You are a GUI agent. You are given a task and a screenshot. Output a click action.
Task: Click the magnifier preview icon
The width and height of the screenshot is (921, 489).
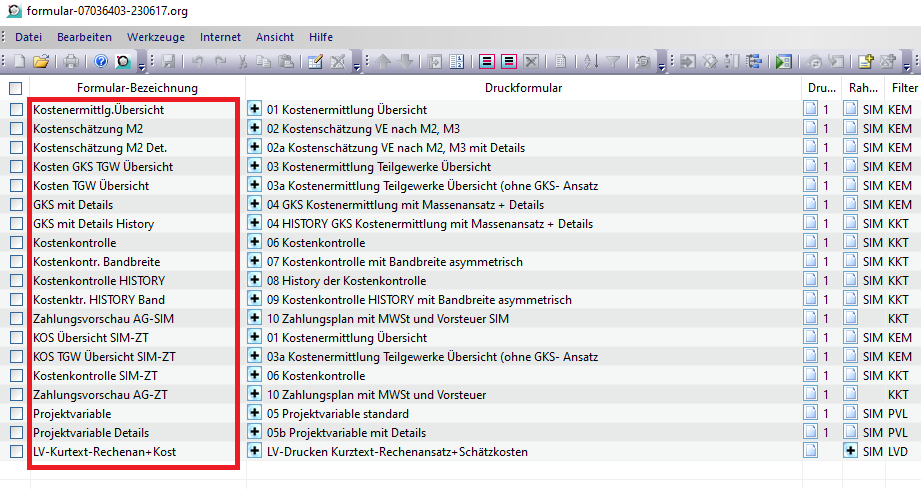coord(123,62)
